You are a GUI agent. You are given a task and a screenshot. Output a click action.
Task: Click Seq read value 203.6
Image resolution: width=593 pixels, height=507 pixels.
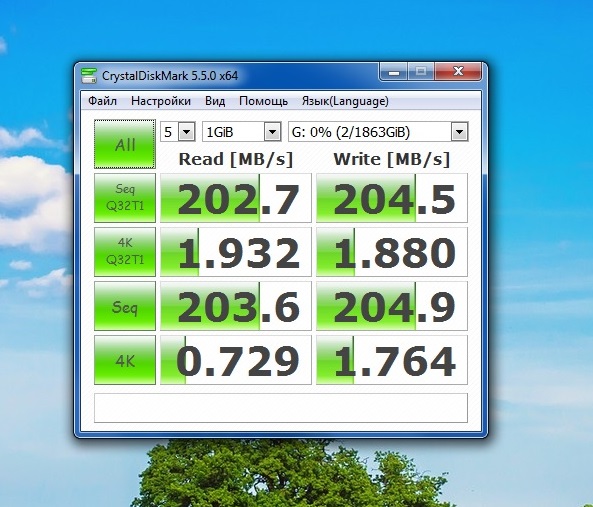(x=236, y=306)
